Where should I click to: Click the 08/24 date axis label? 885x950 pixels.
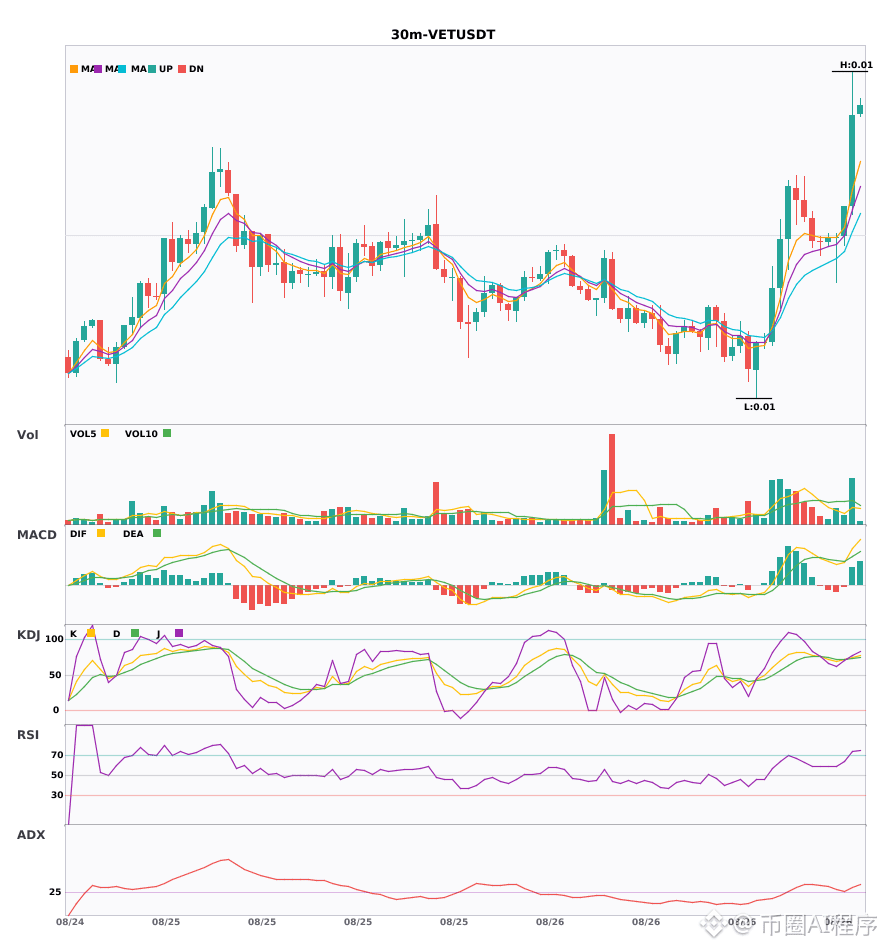pos(70,922)
